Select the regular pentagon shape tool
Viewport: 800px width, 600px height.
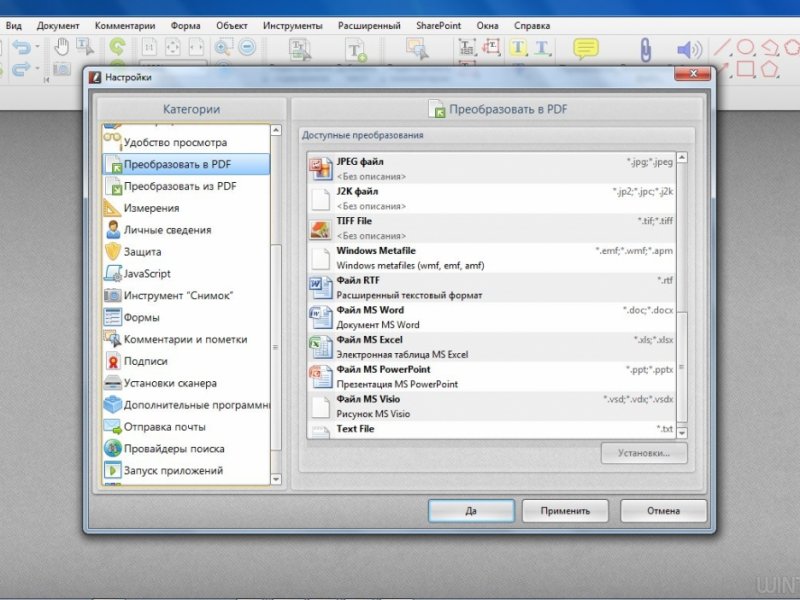pos(769,69)
